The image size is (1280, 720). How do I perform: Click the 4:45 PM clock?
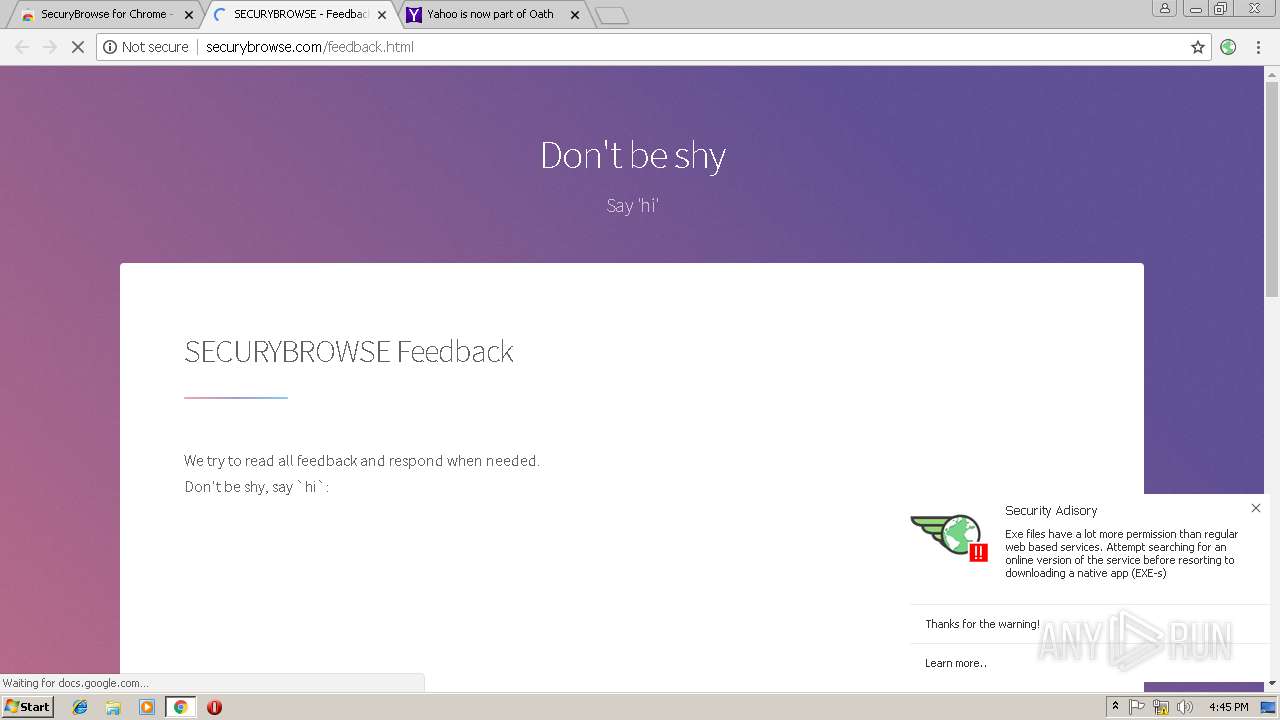pyautogui.click(x=1228, y=707)
